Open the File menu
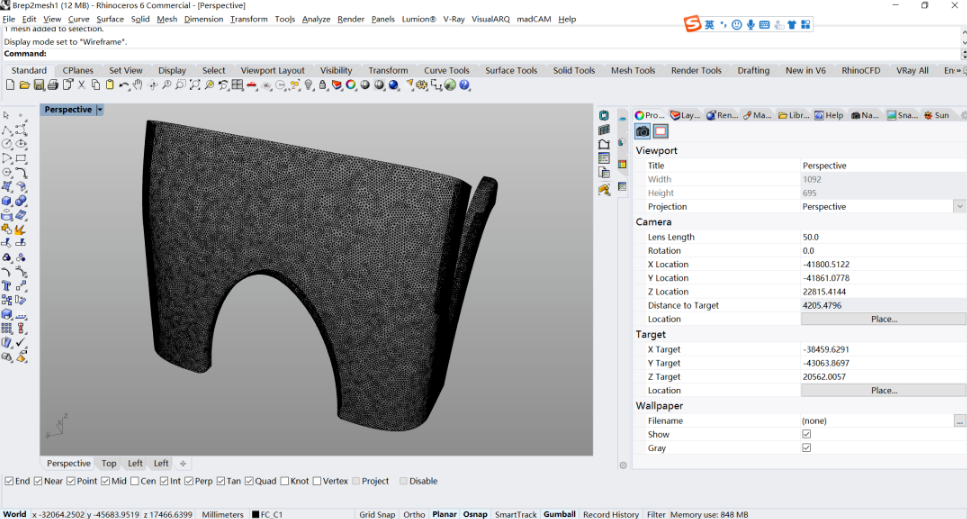Image resolution: width=967 pixels, height=519 pixels. [9, 19]
